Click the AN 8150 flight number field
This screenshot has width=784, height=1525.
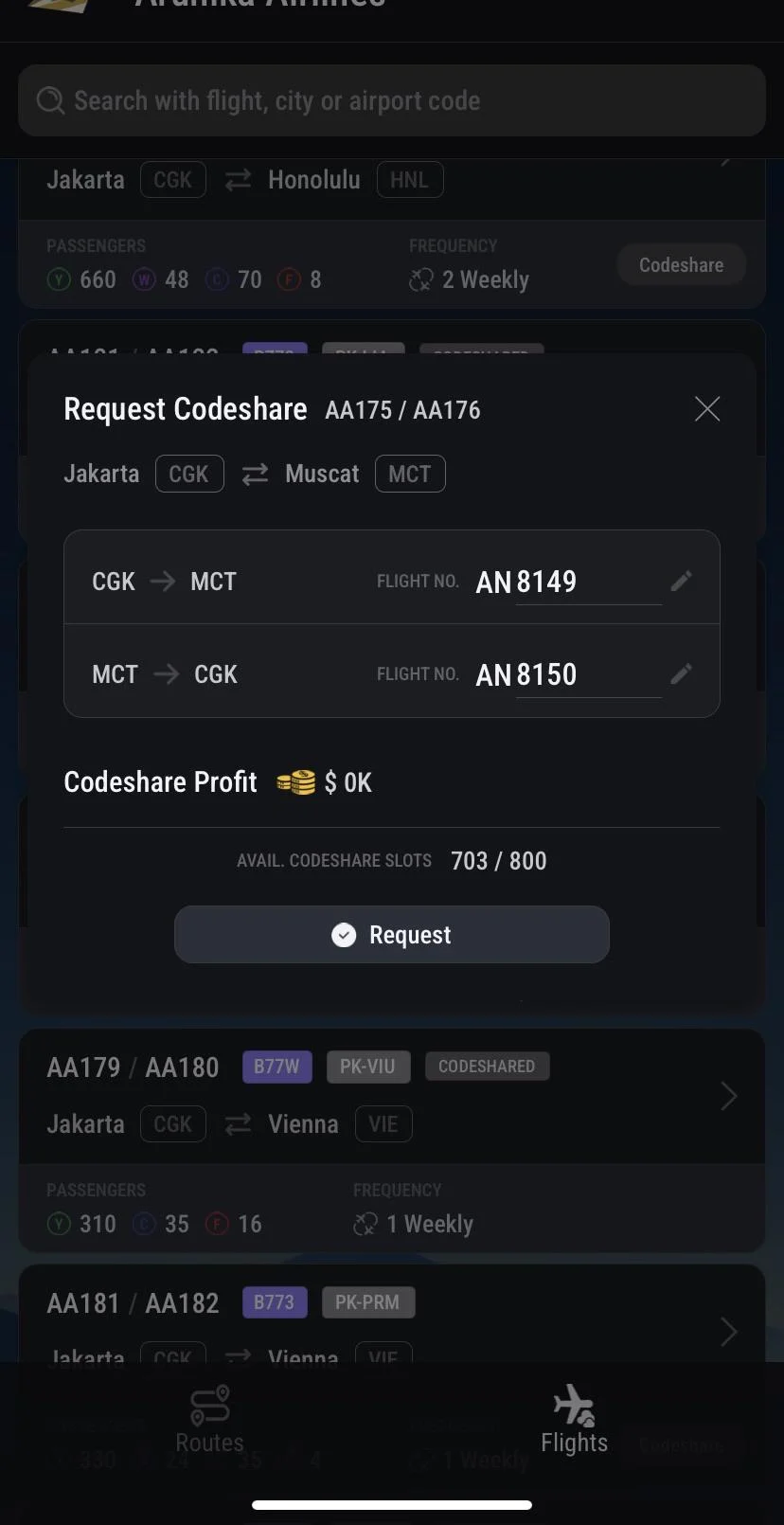(x=568, y=674)
